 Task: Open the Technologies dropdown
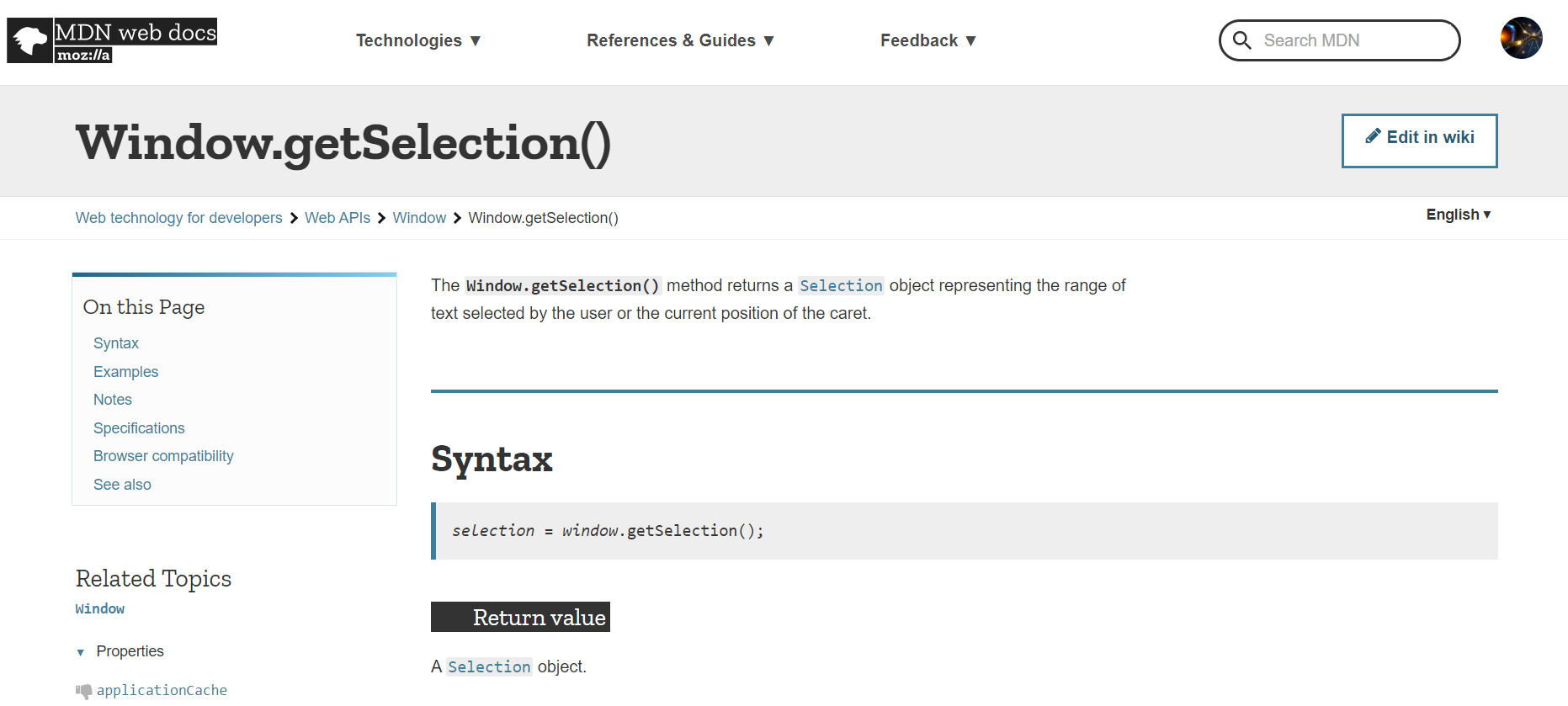(x=418, y=40)
